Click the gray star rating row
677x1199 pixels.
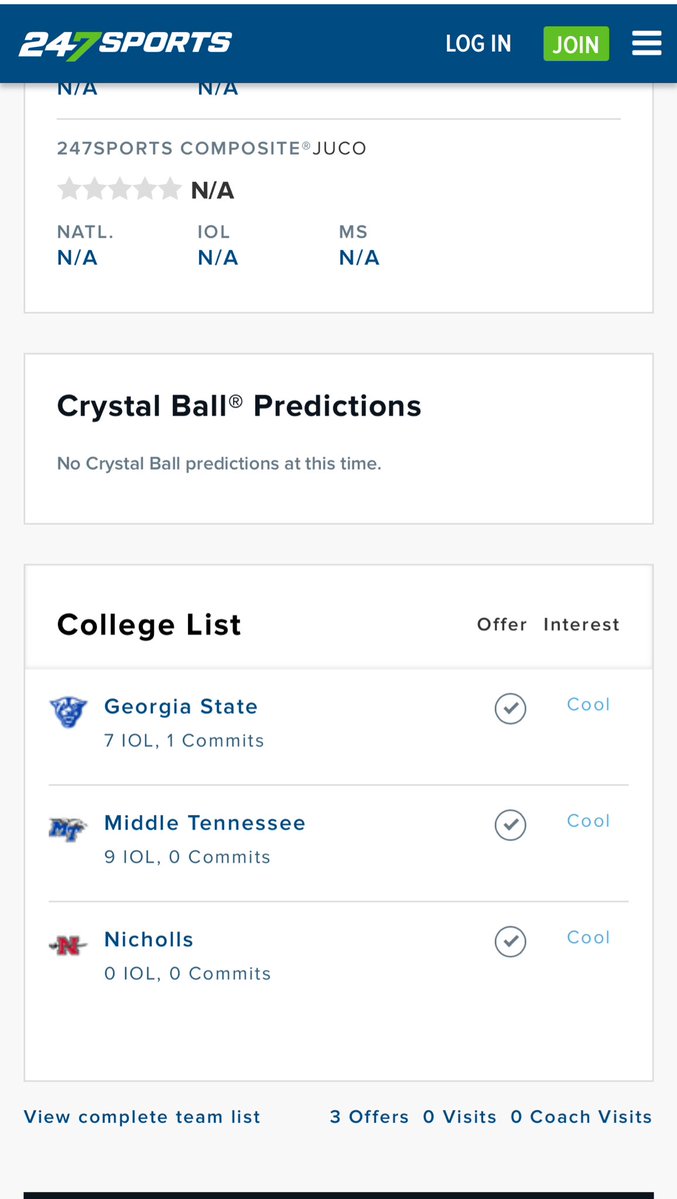(119, 189)
